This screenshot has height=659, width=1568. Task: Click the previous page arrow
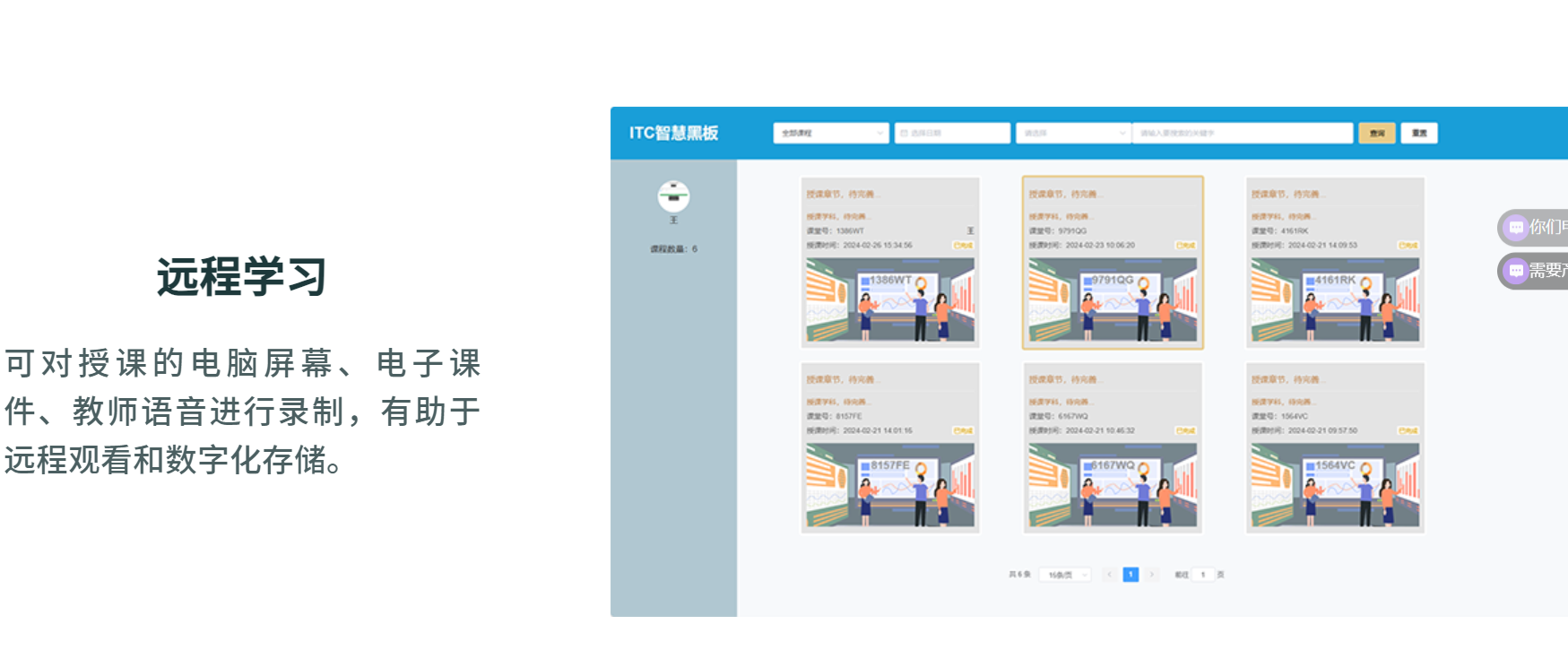click(x=1109, y=575)
